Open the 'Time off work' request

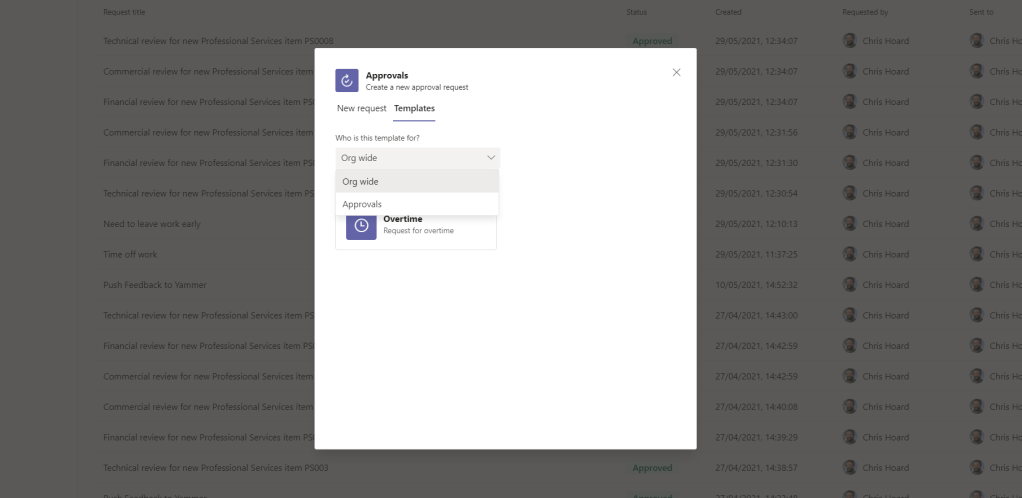130,254
